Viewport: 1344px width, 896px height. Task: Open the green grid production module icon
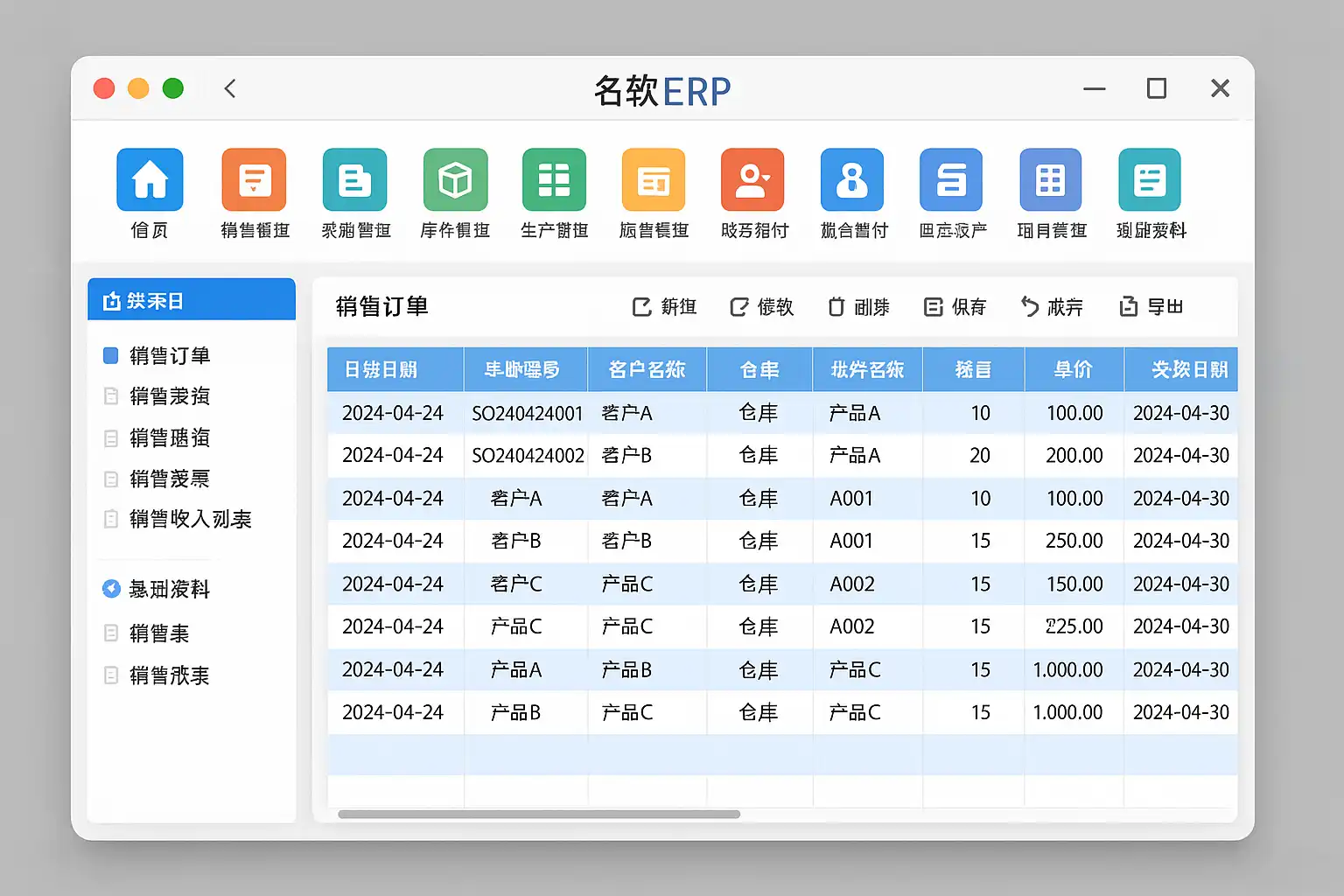(x=554, y=180)
